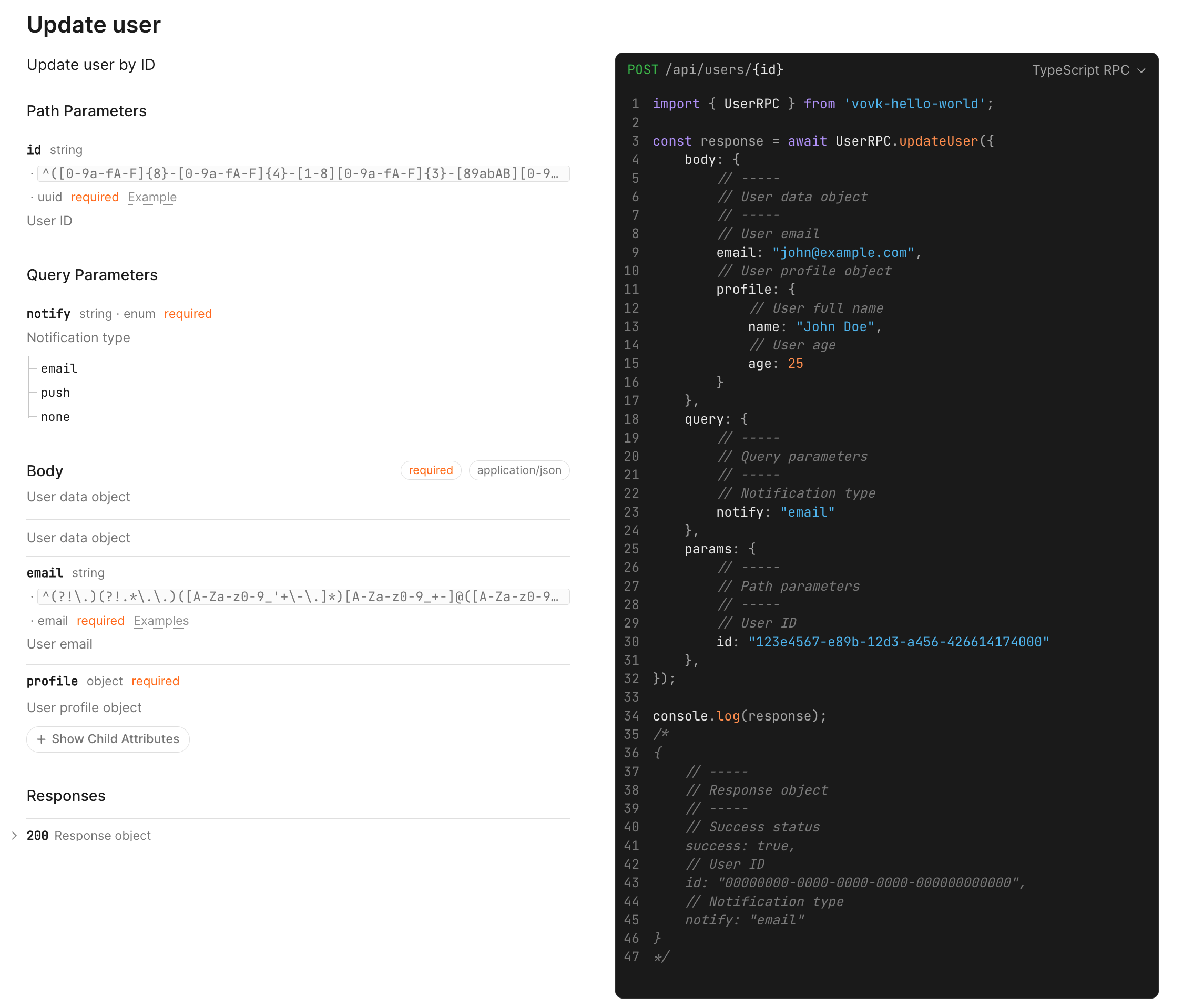Select the push enum value under notify
This screenshot has width=1183, height=1008.
(x=55, y=393)
